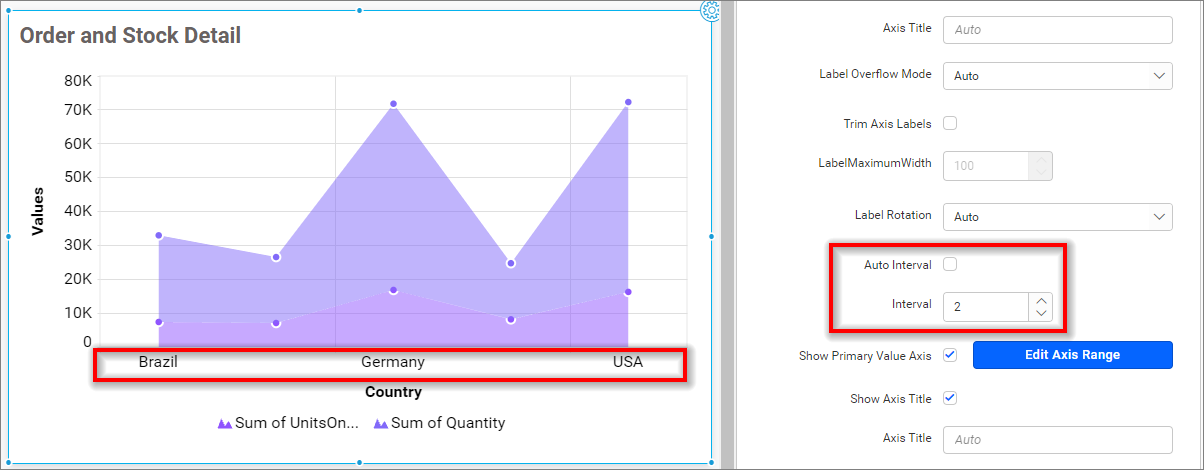
Task: Click the Sum of UnitsOn... legend text
Action: (296, 423)
